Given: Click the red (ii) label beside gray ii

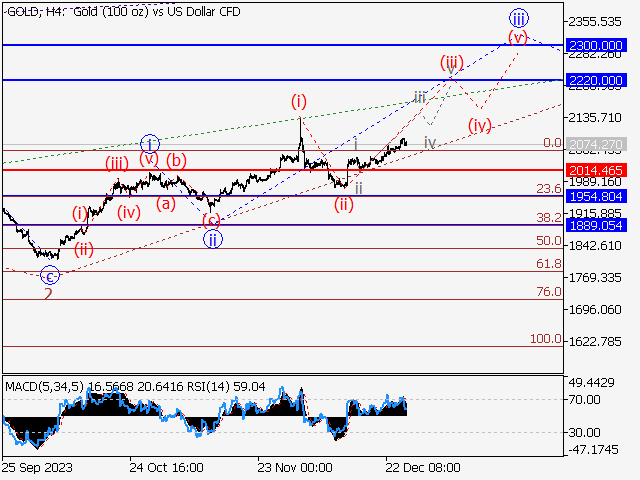Looking at the screenshot, I should click(344, 204).
